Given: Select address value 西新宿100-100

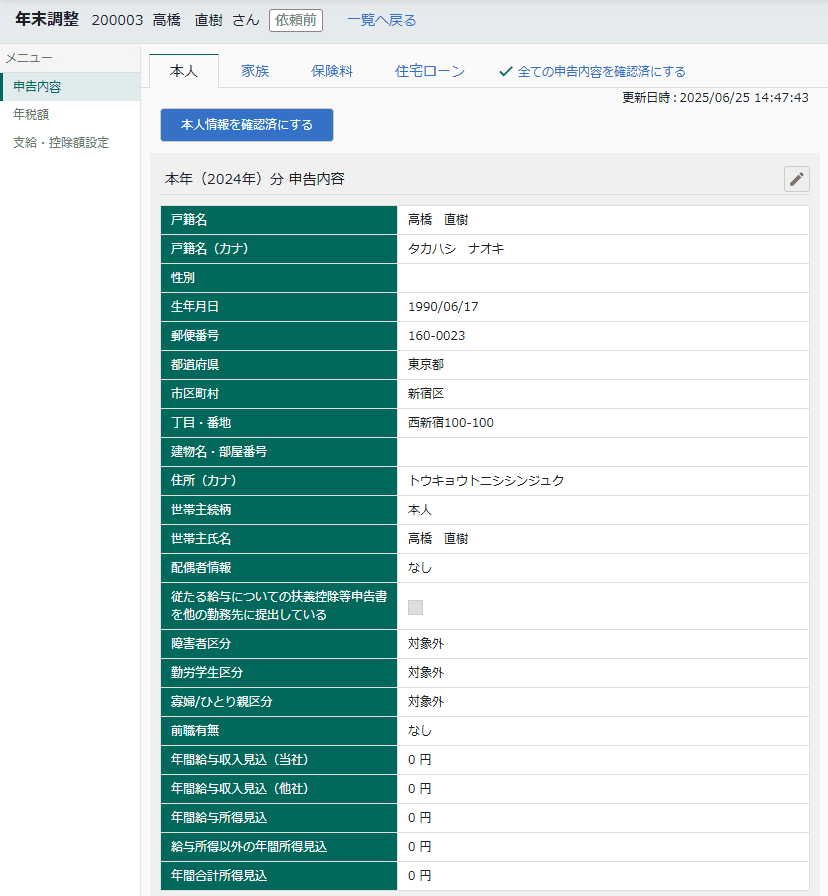Looking at the screenshot, I should (x=450, y=423).
